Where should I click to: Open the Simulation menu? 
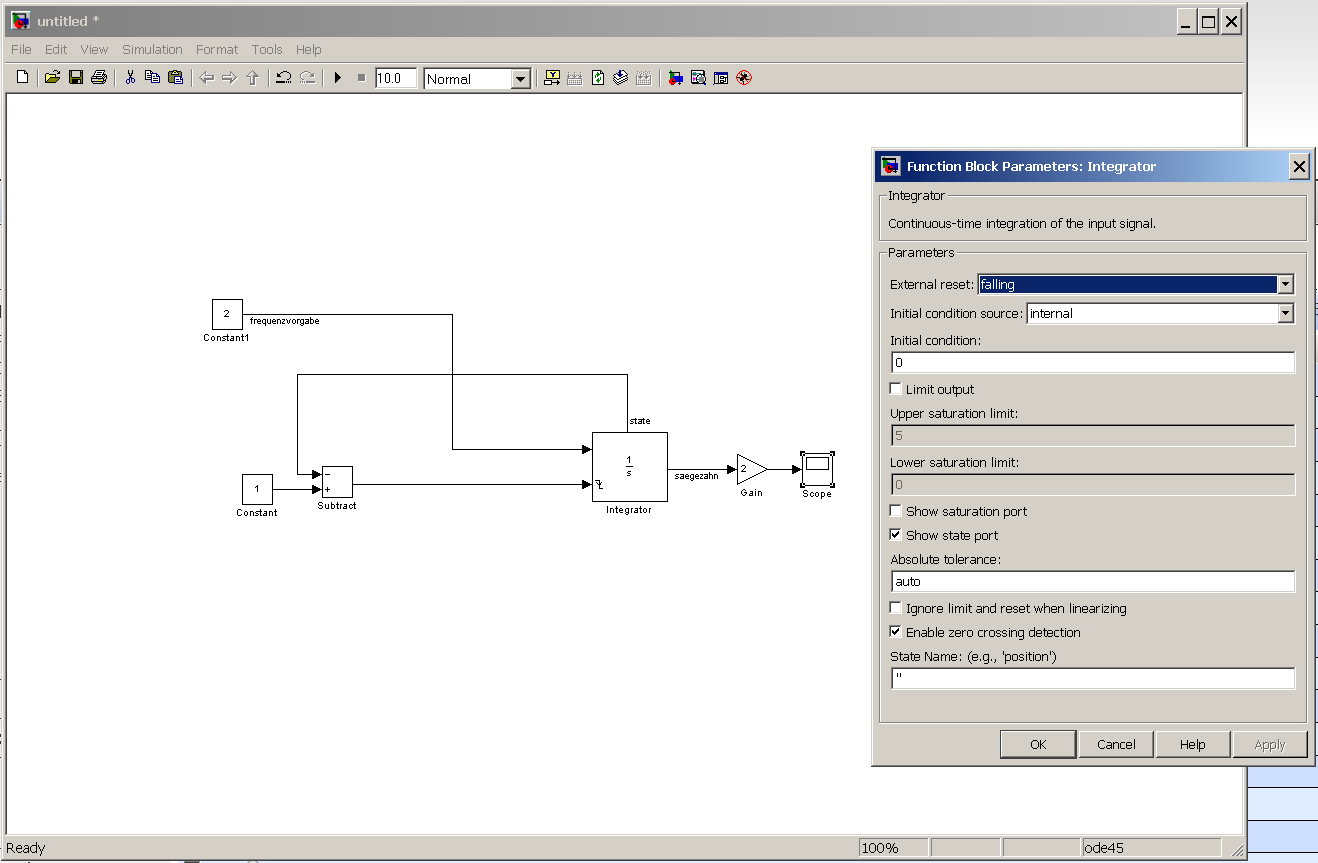click(152, 49)
